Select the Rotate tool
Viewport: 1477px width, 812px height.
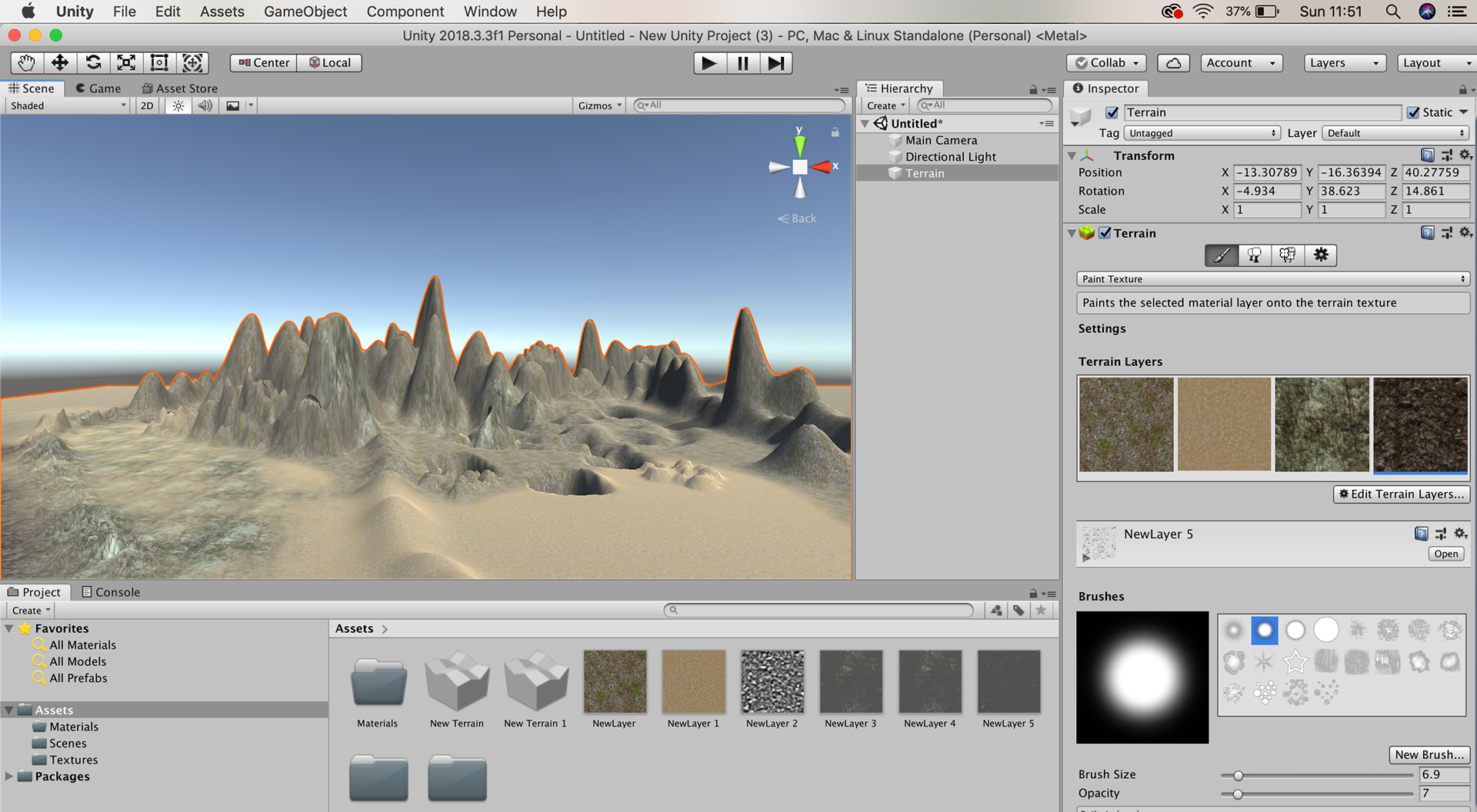click(93, 63)
